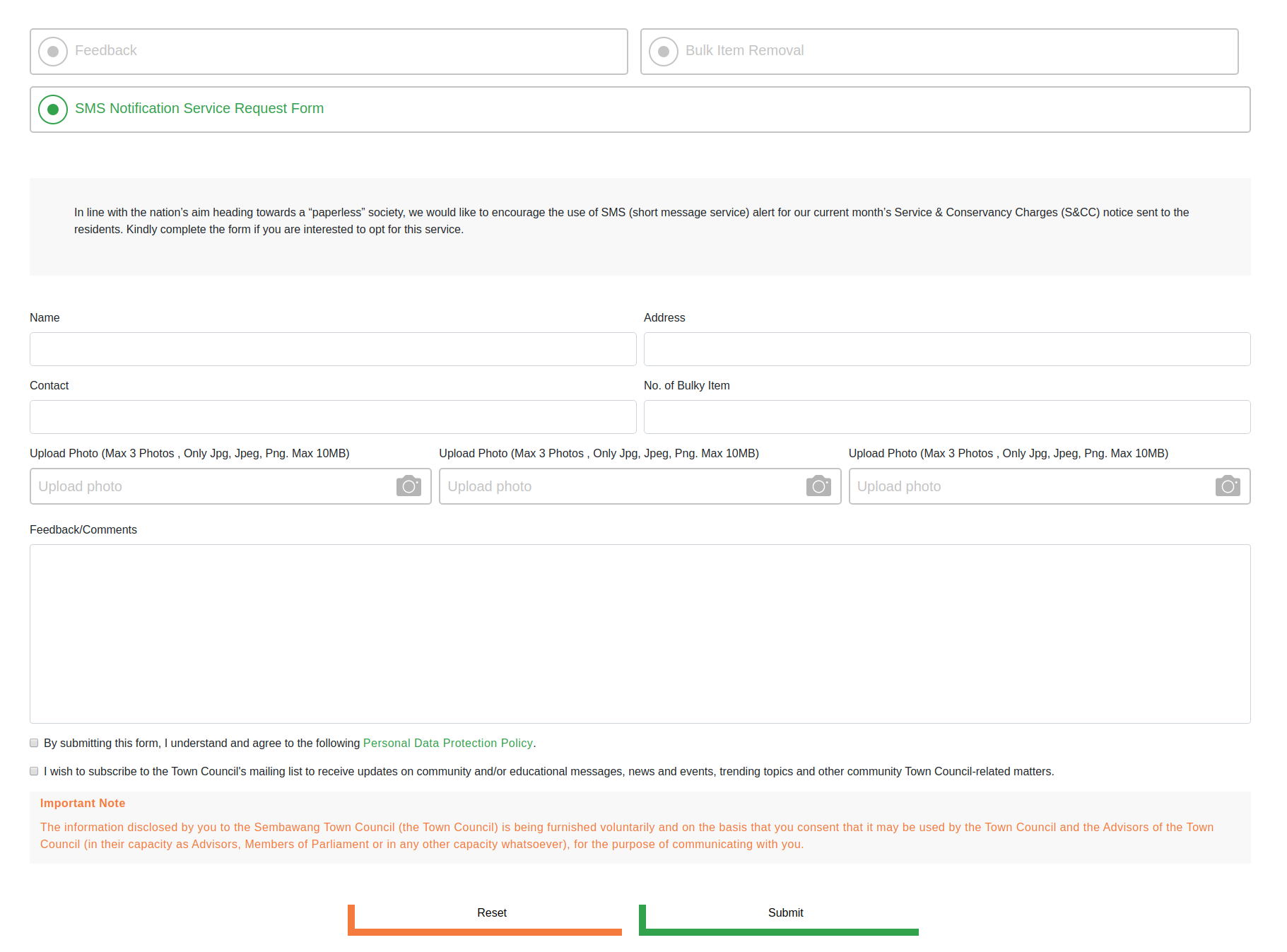Focus the Address input field

(946, 349)
